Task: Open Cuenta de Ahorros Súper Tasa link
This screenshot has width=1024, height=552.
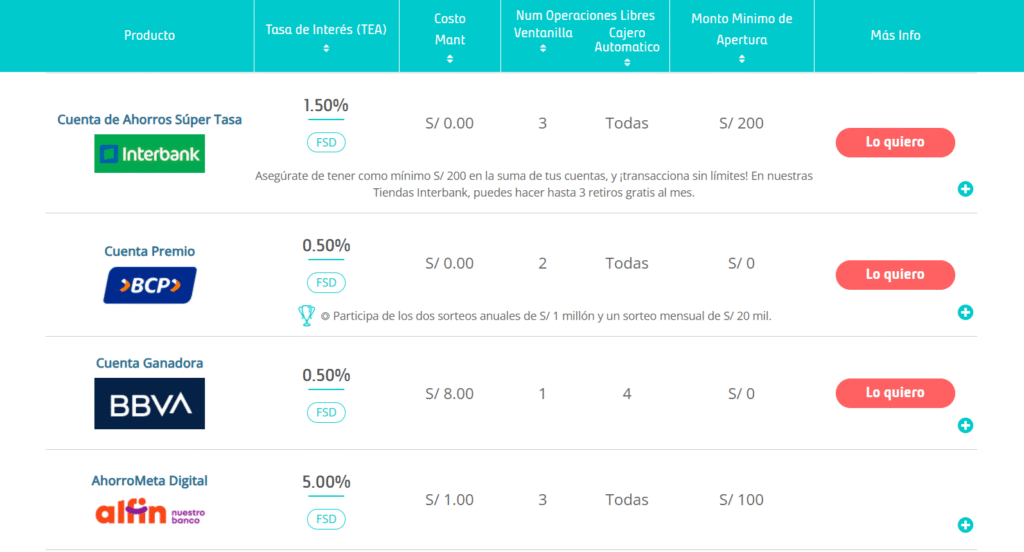Action: click(150, 120)
